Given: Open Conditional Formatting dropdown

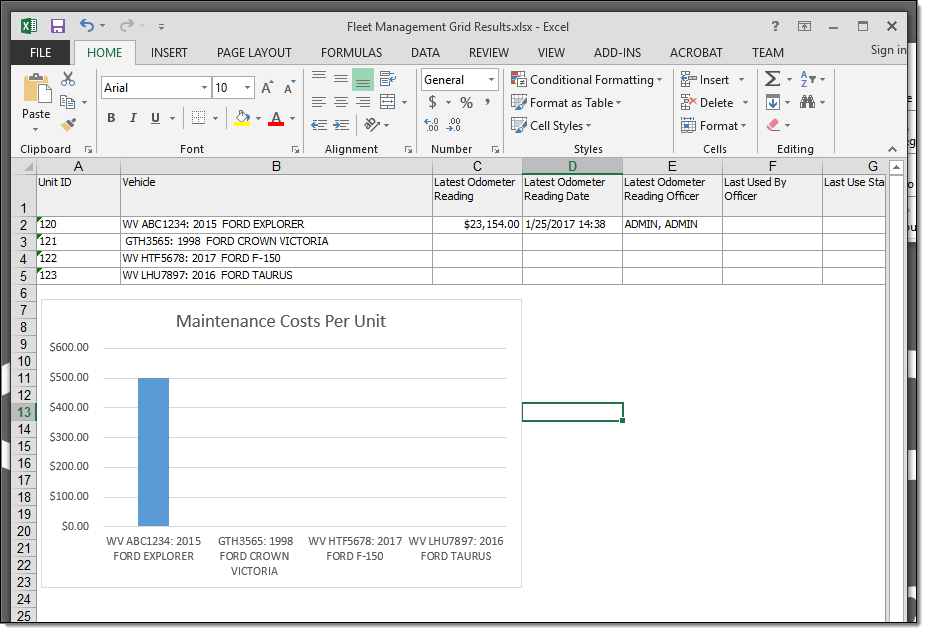Looking at the screenshot, I should click(x=585, y=80).
